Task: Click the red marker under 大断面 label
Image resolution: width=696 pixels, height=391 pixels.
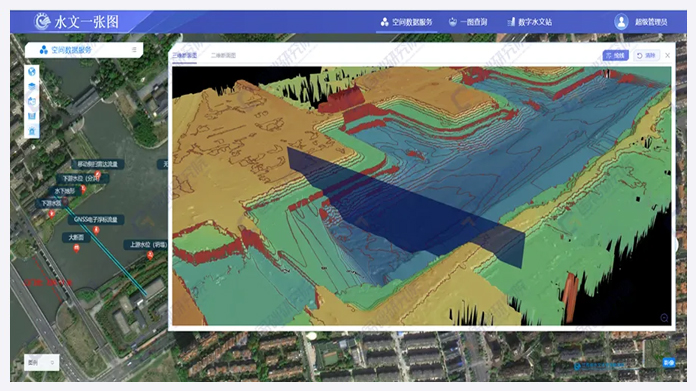Action: tap(76, 249)
